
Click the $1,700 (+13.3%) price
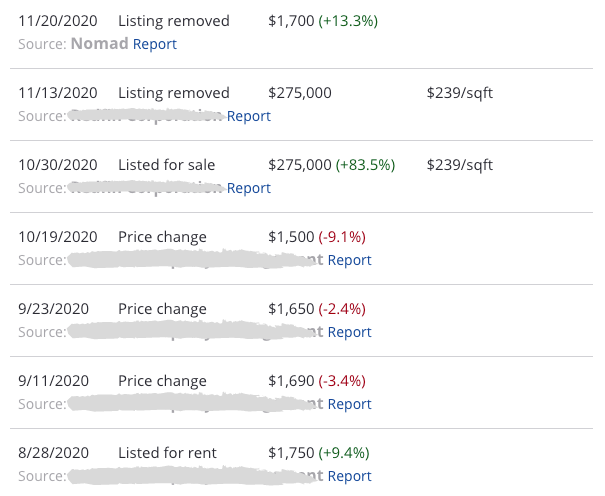pos(323,21)
